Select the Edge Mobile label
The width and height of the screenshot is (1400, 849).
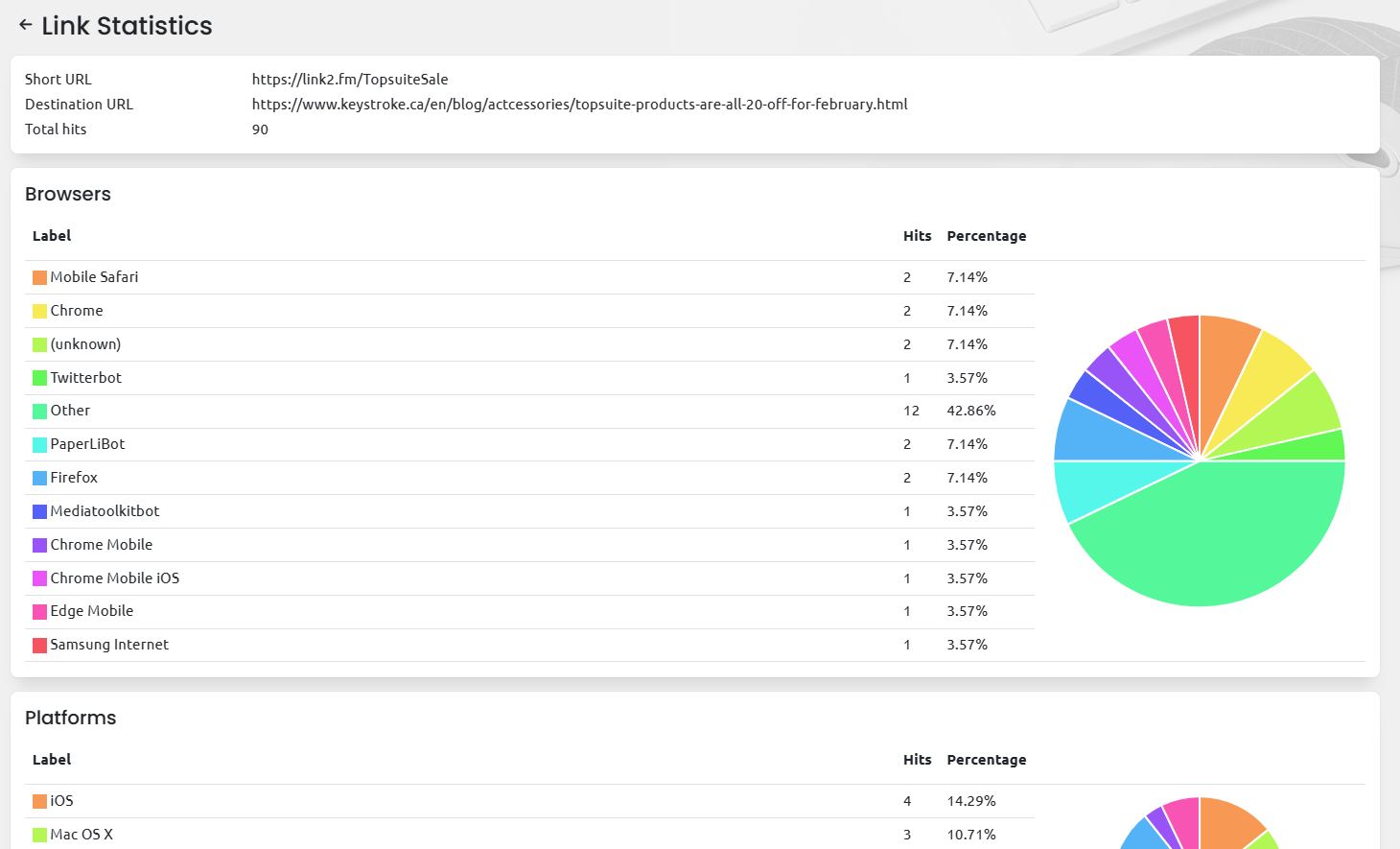[x=92, y=611]
